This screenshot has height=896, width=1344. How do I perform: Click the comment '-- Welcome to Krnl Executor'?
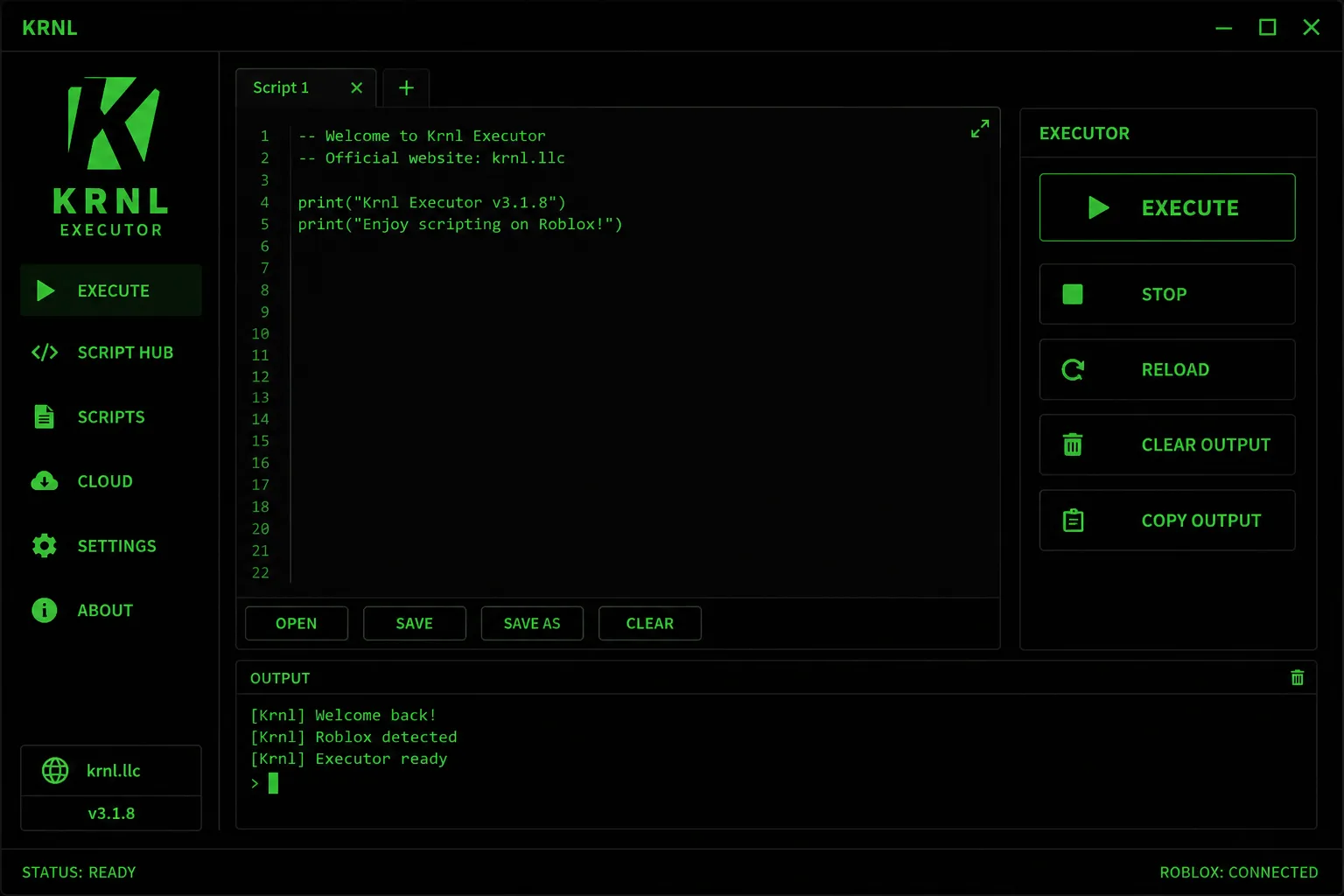pyautogui.click(x=422, y=136)
